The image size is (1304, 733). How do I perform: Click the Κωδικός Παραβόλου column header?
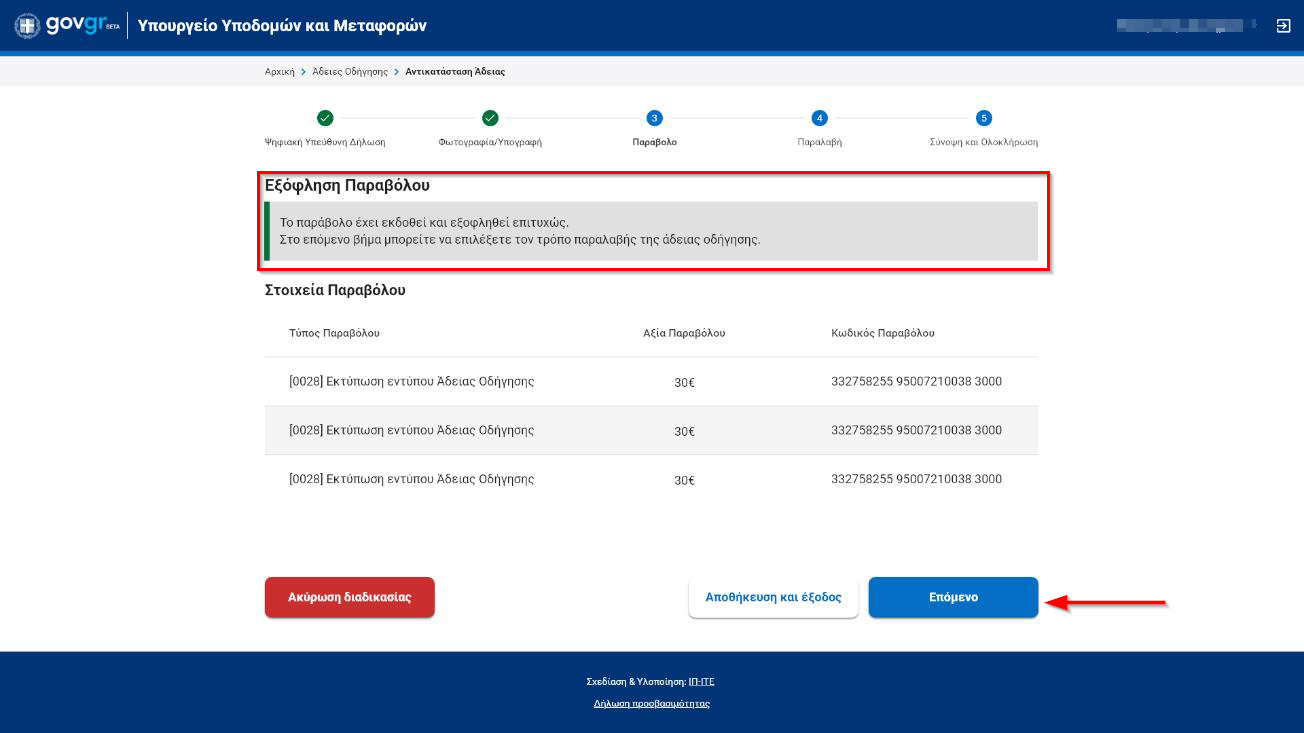[882, 333]
